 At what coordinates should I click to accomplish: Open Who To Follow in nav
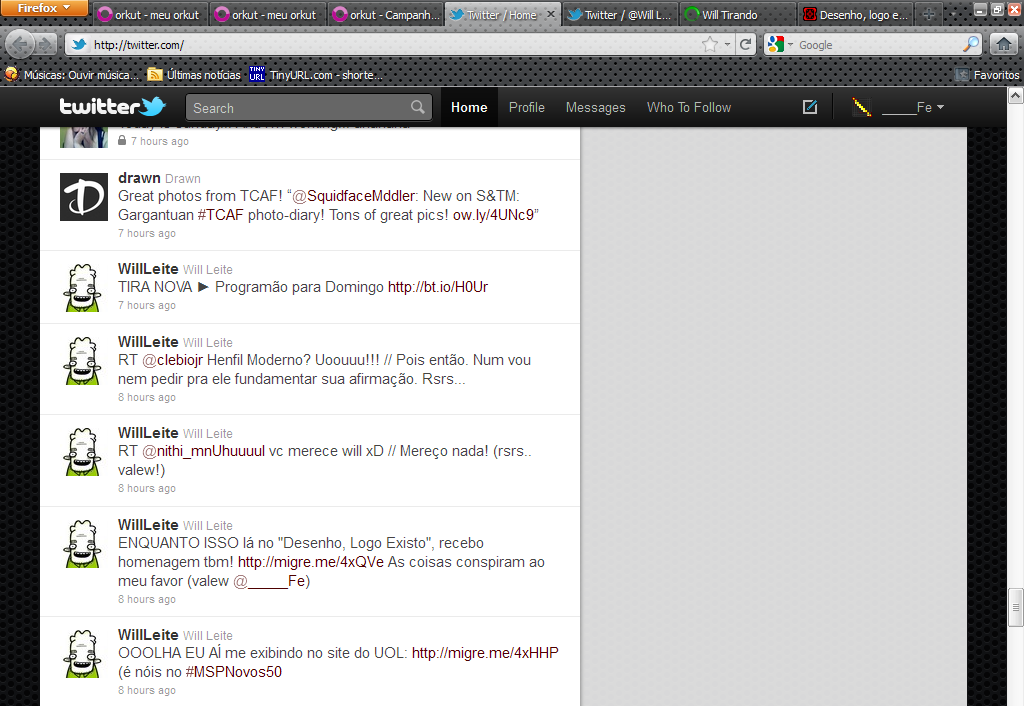[689, 107]
